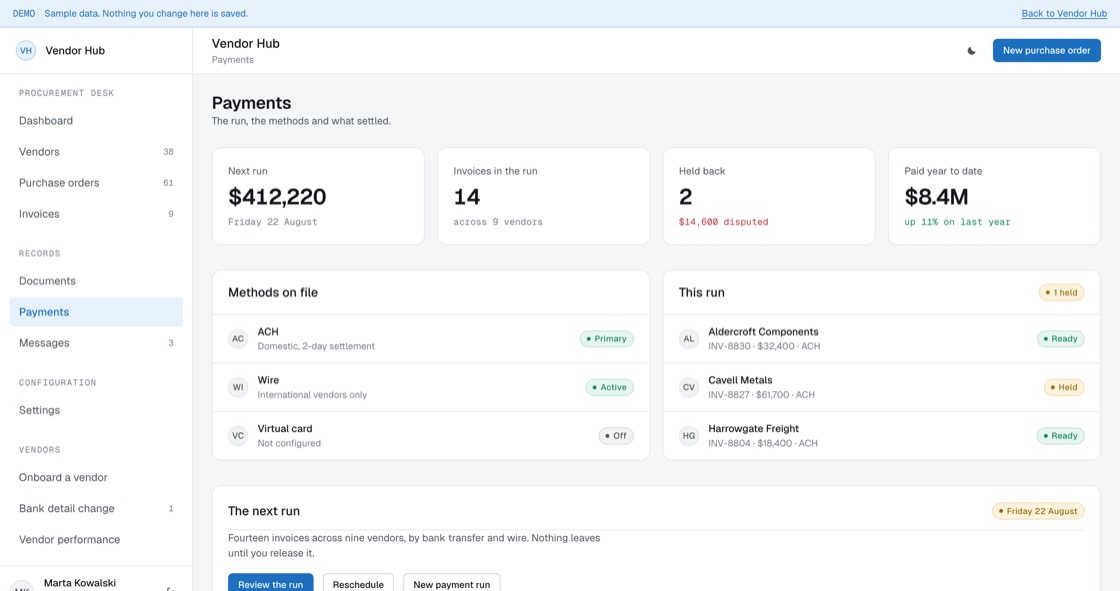
Task: Click the AL avatar for Aldercroft Components
Action: click(689, 339)
